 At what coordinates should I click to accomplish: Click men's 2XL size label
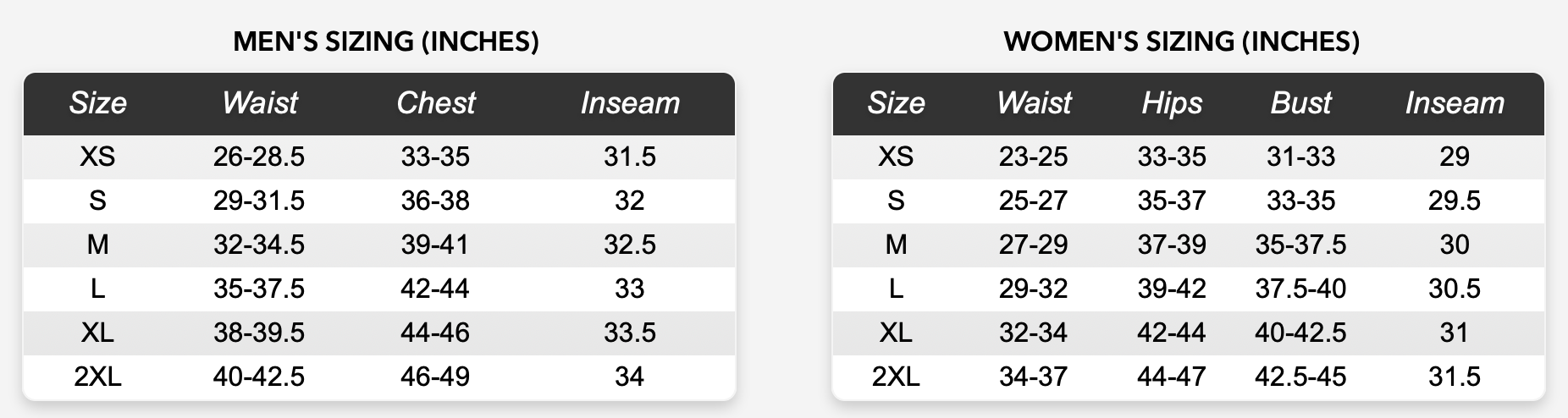97,377
